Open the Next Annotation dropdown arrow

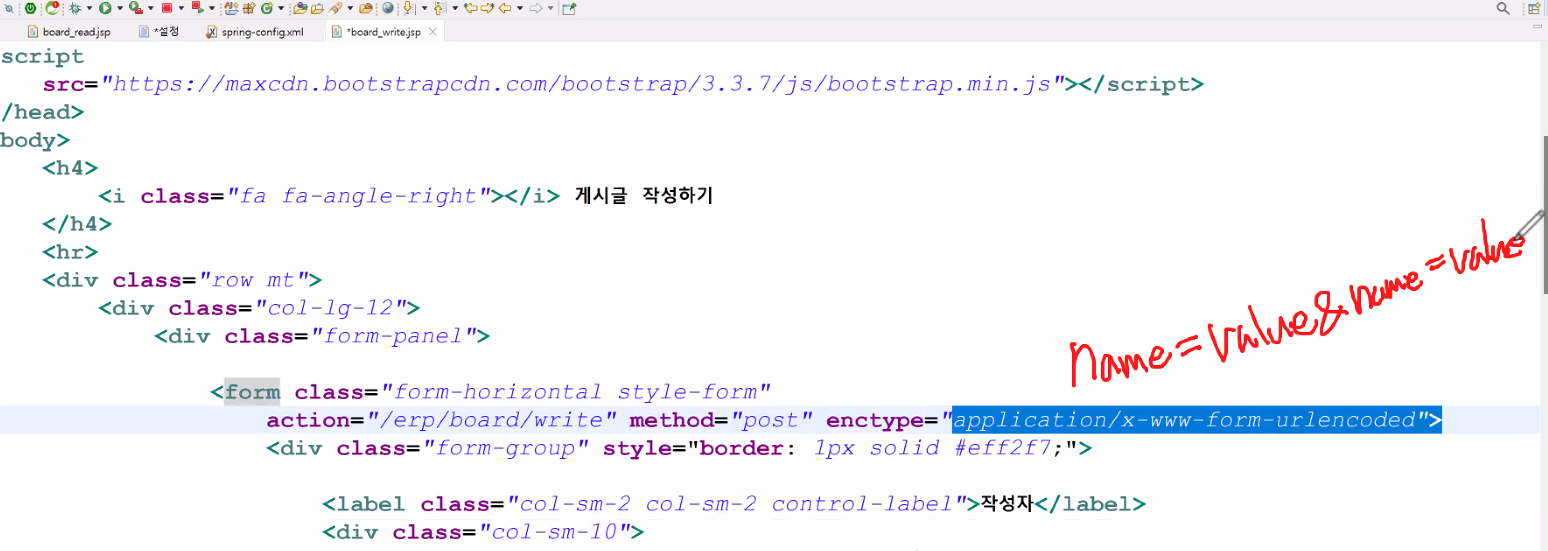pos(424,8)
